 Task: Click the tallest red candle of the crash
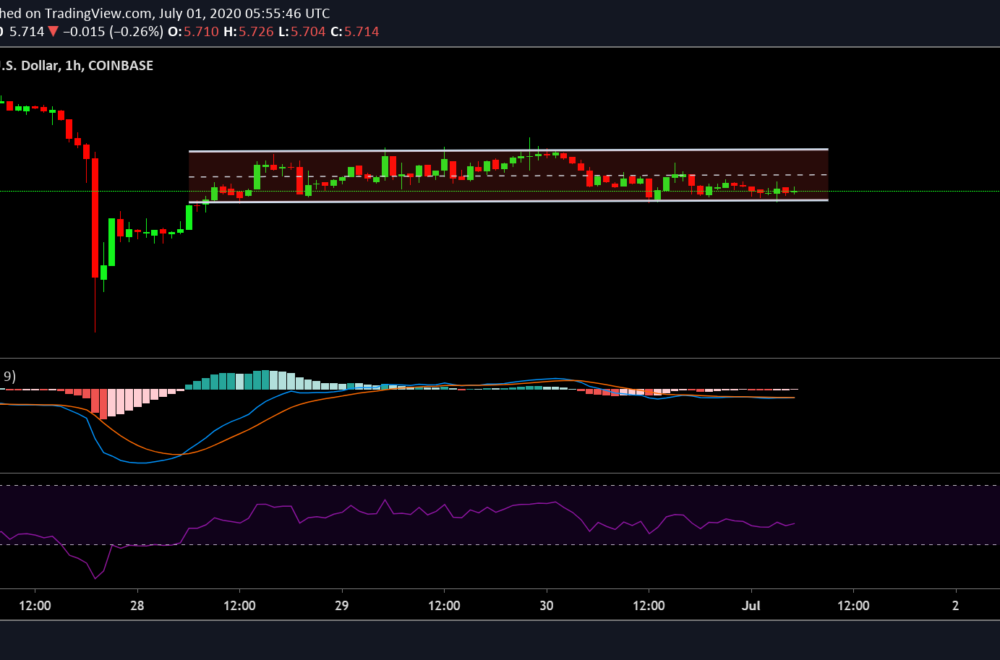click(x=95, y=218)
